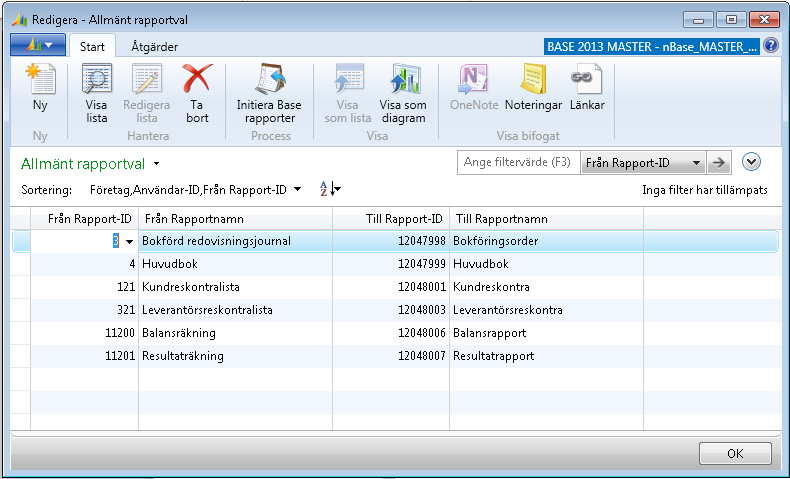Screen dimensions: 790x479
Task: Click the Ange filtervärde input field
Action: (519, 163)
